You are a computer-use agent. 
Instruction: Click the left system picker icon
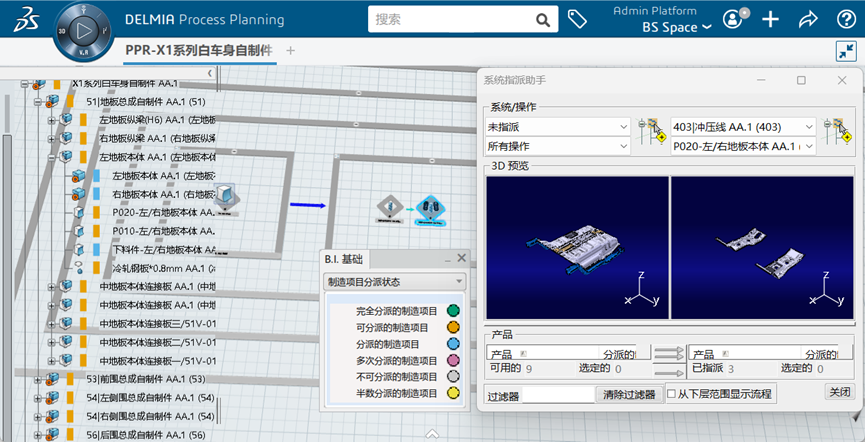coord(651,131)
